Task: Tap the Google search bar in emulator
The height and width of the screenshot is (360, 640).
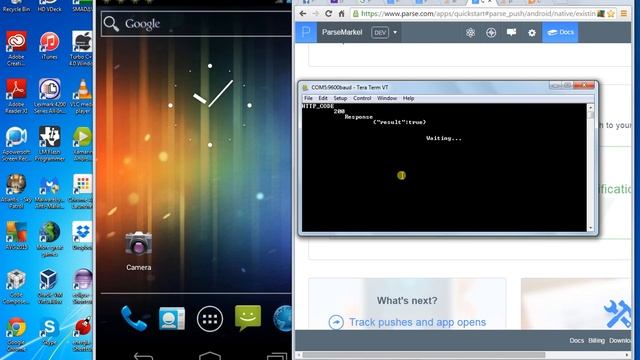Action: [x=196, y=24]
